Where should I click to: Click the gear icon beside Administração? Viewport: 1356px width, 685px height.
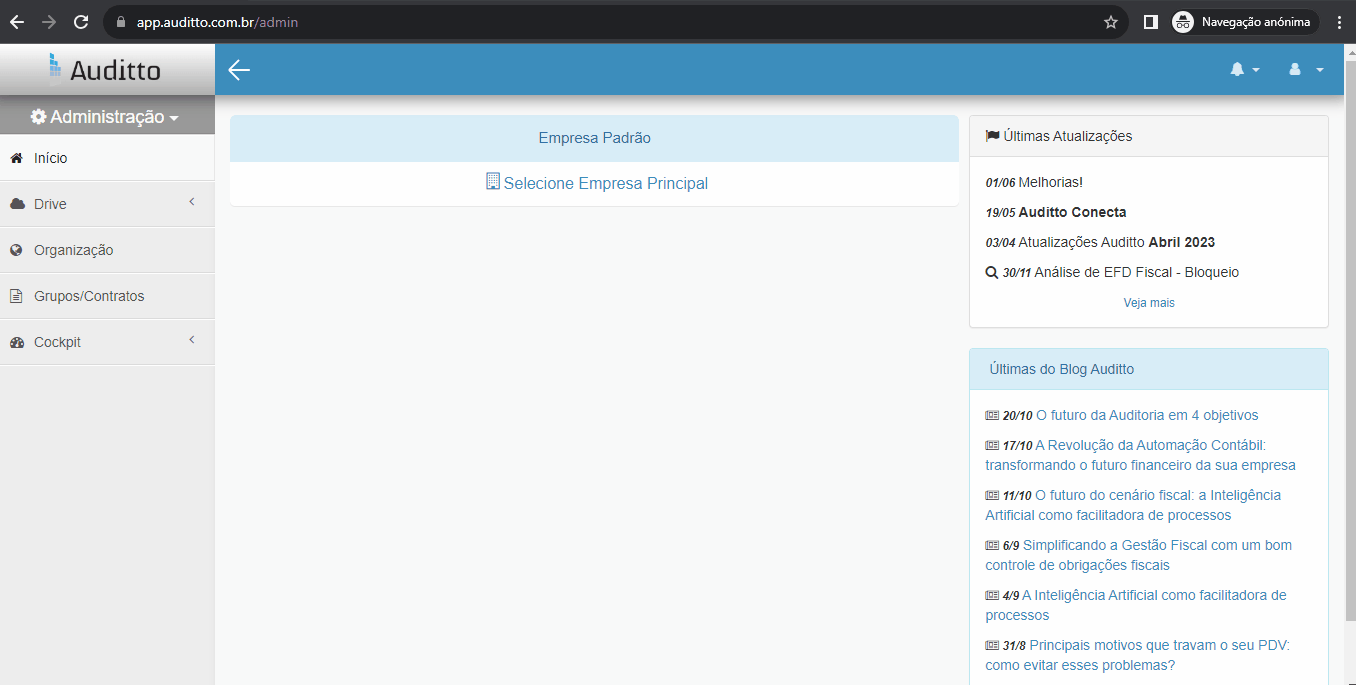coord(38,117)
